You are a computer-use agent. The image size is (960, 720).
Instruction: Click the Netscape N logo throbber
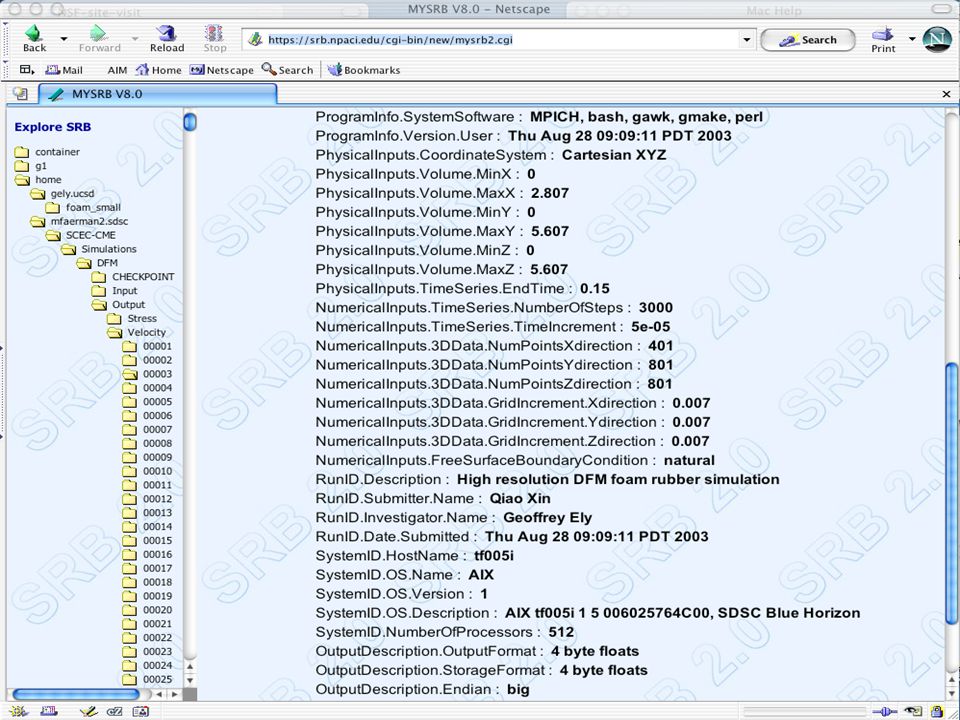tap(937, 39)
